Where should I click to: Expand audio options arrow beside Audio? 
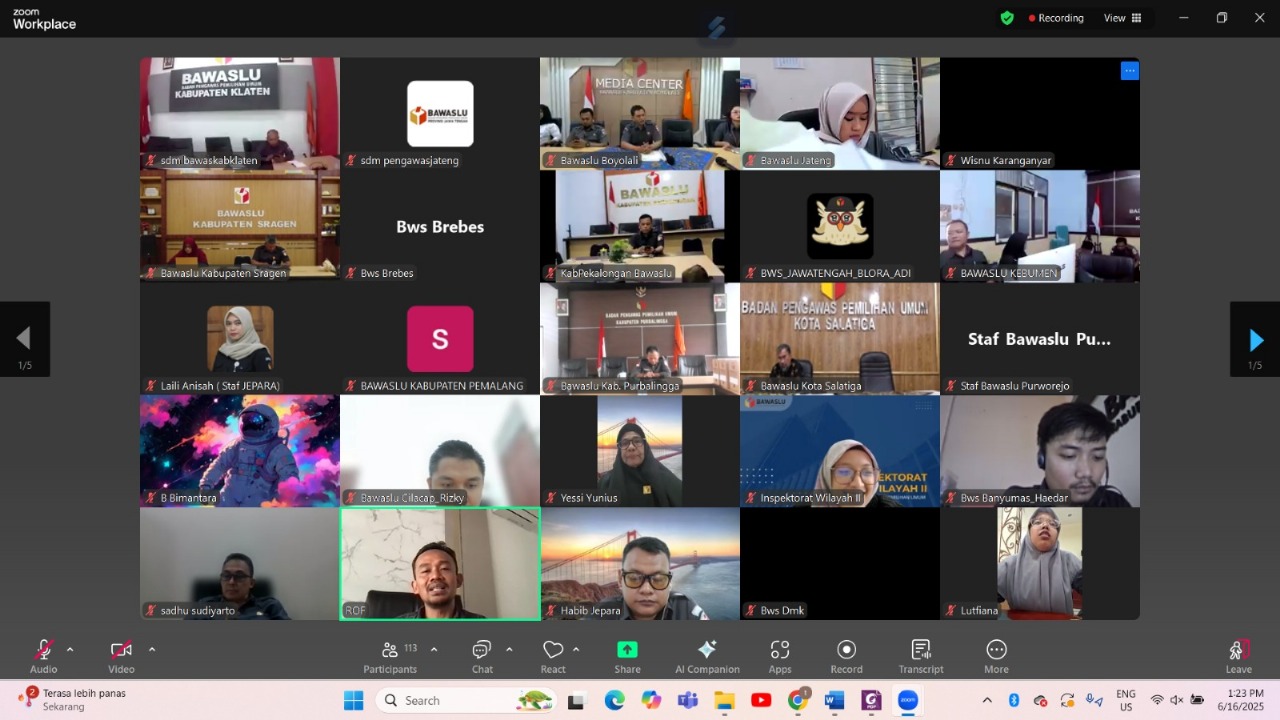pyautogui.click(x=70, y=650)
